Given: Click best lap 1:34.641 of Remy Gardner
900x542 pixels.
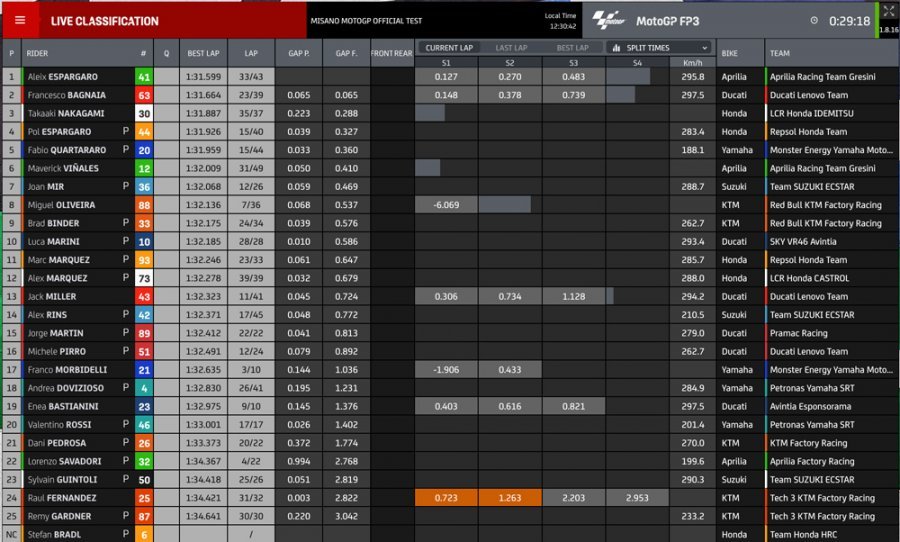Looking at the screenshot, I should click(203, 516).
